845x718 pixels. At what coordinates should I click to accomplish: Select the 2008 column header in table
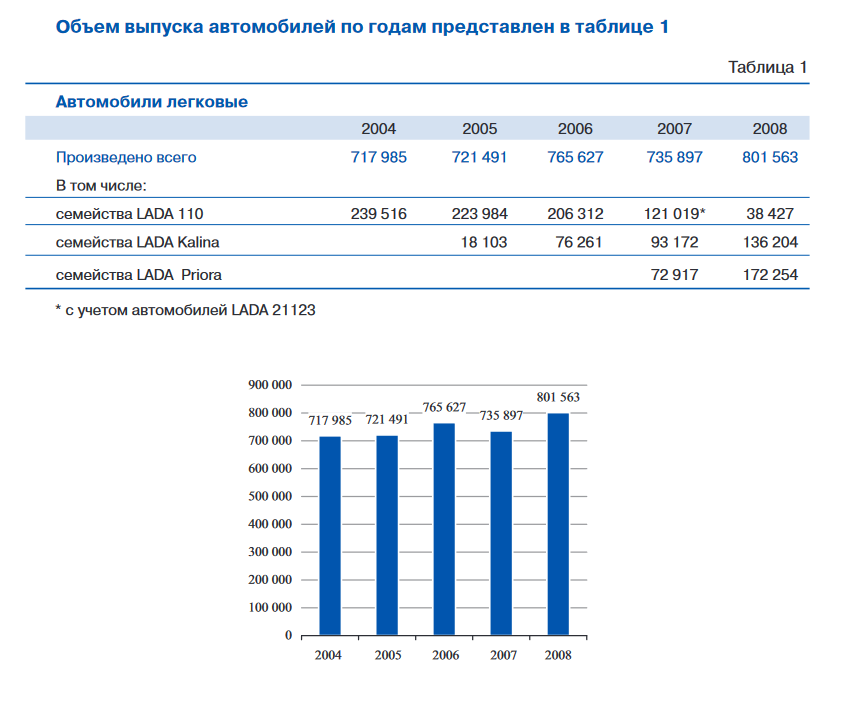pos(770,129)
